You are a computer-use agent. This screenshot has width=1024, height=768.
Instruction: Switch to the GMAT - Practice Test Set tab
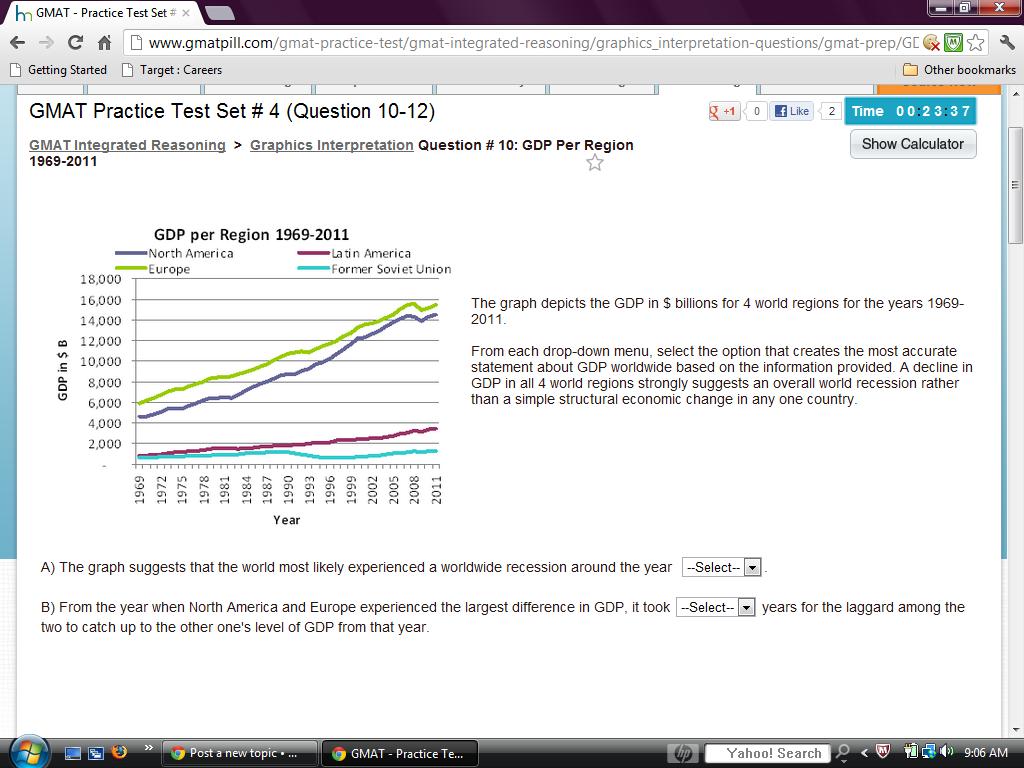100,13
